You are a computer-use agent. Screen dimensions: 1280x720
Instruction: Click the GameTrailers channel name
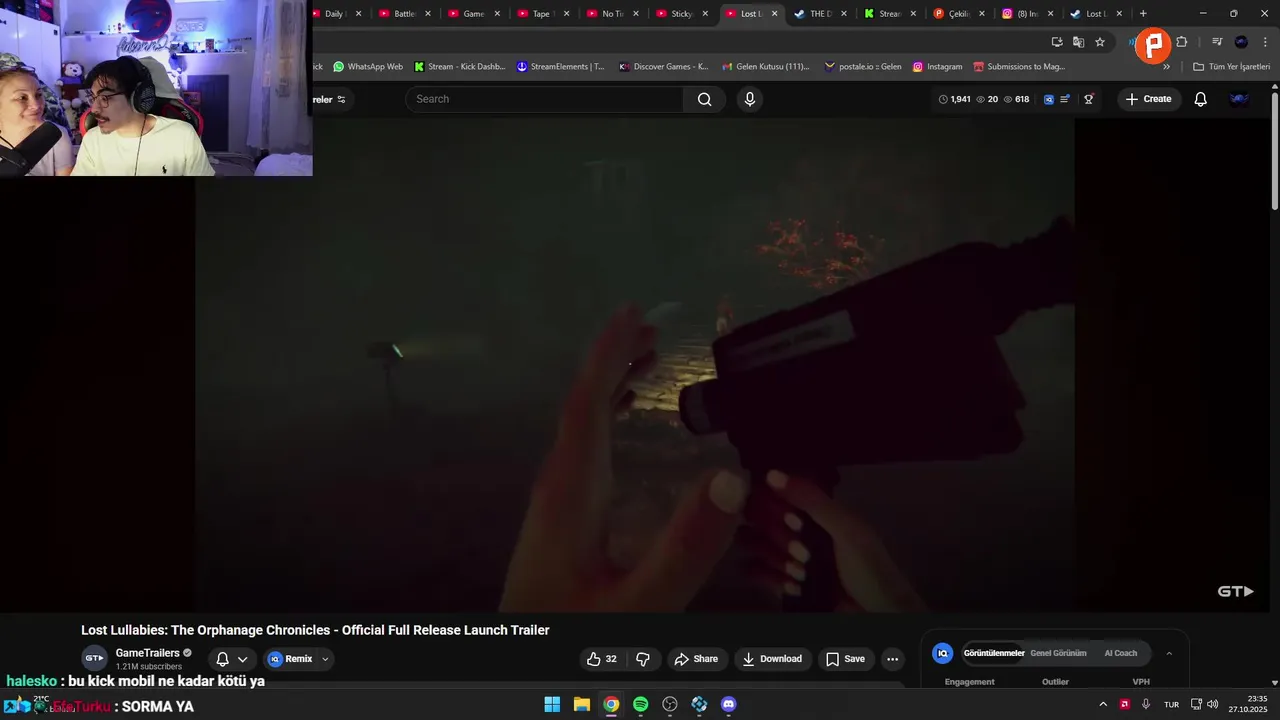[x=148, y=653]
